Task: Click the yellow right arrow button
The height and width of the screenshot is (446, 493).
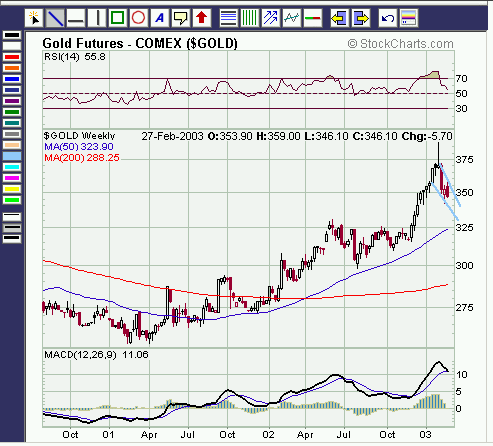Action: click(x=361, y=18)
